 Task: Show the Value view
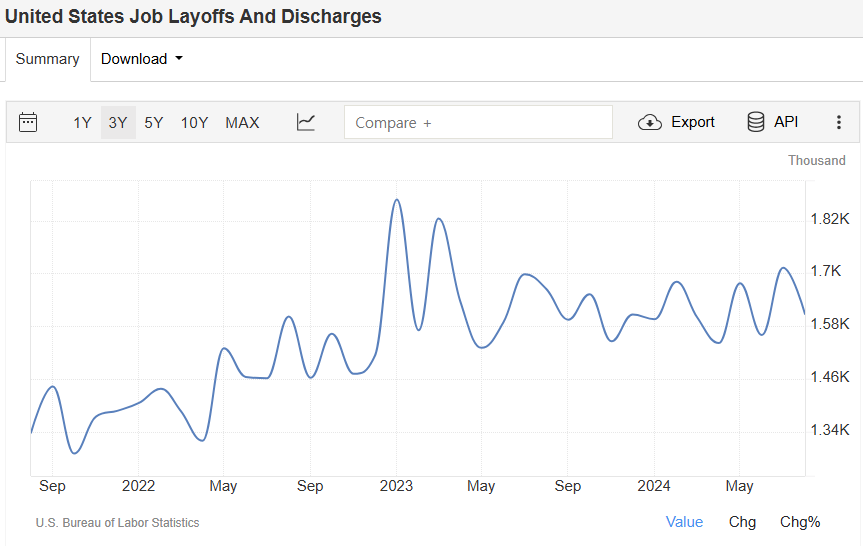click(684, 522)
